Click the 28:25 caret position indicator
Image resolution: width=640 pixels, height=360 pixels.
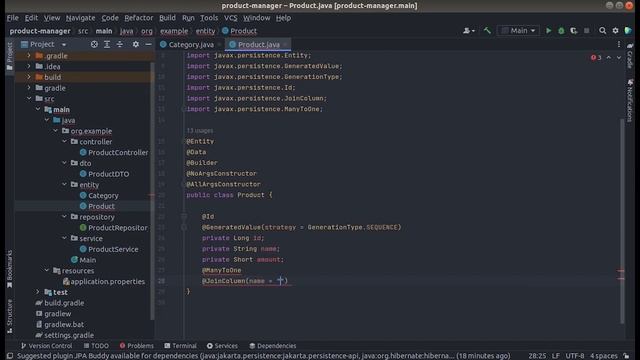point(537,356)
